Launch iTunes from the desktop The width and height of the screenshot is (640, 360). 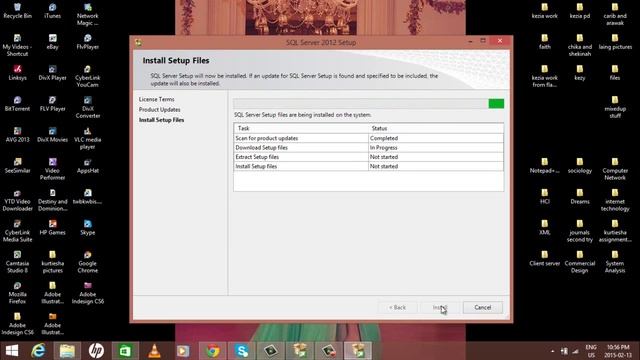click(52, 11)
